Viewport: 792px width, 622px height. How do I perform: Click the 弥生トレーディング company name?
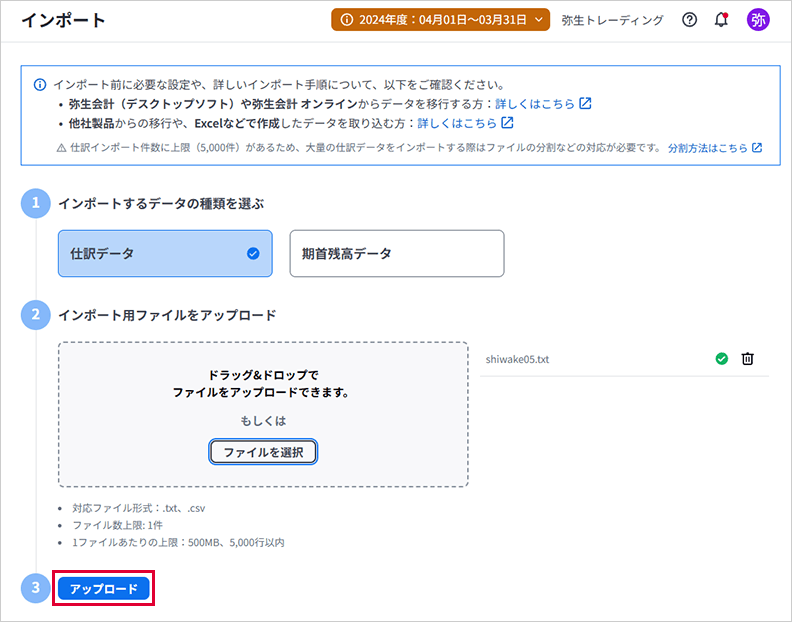click(x=612, y=20)
